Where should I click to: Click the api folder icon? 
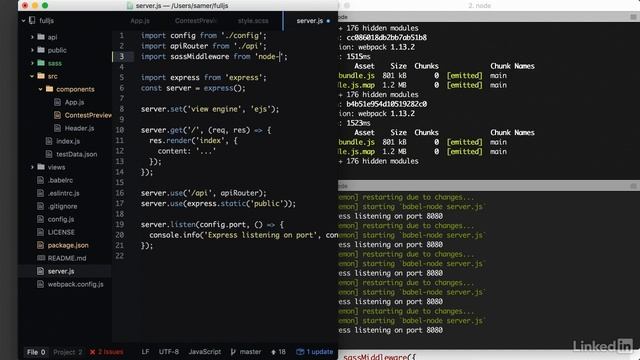click(x=41, y=37)
